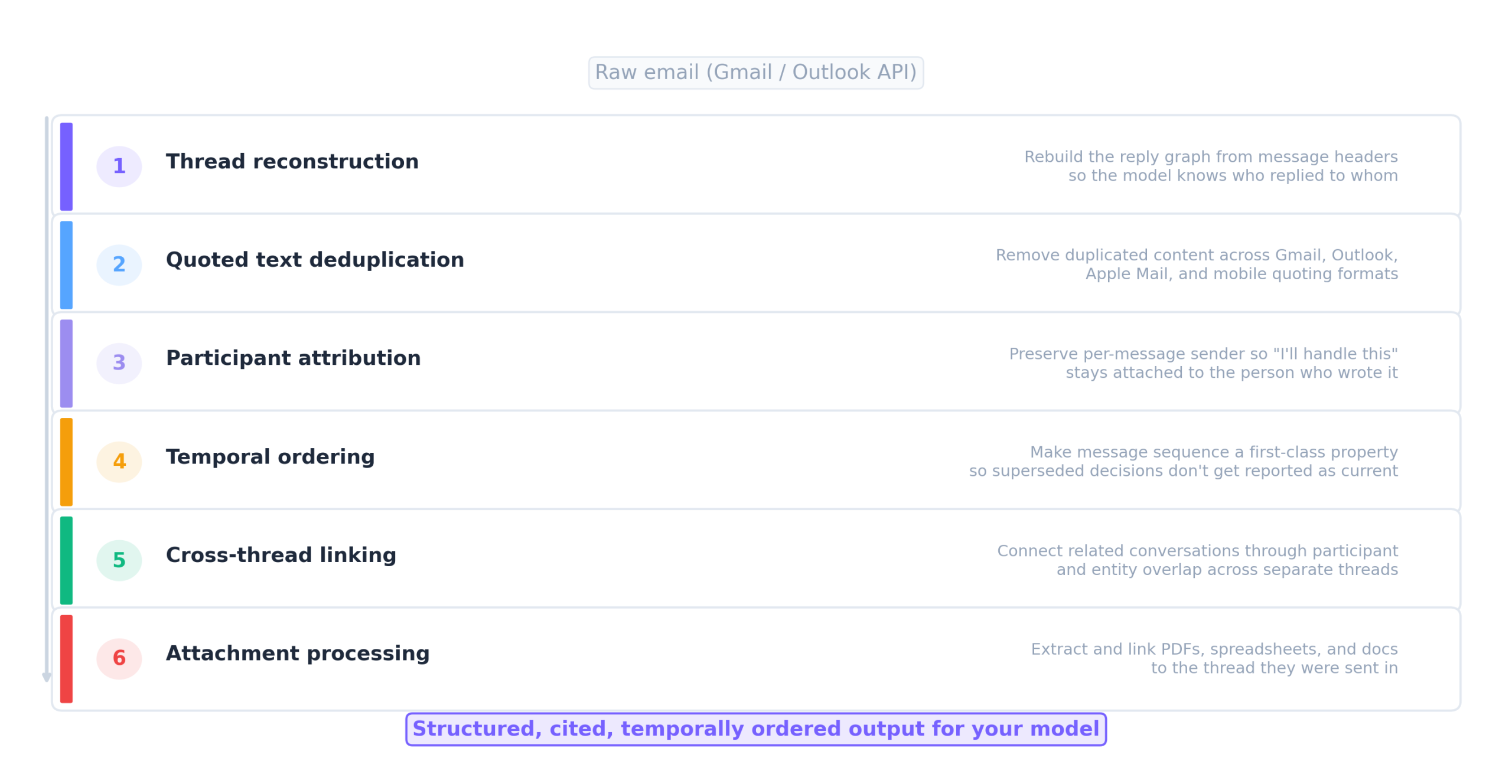Click the green bar beside Cross-thread linking

66,560
